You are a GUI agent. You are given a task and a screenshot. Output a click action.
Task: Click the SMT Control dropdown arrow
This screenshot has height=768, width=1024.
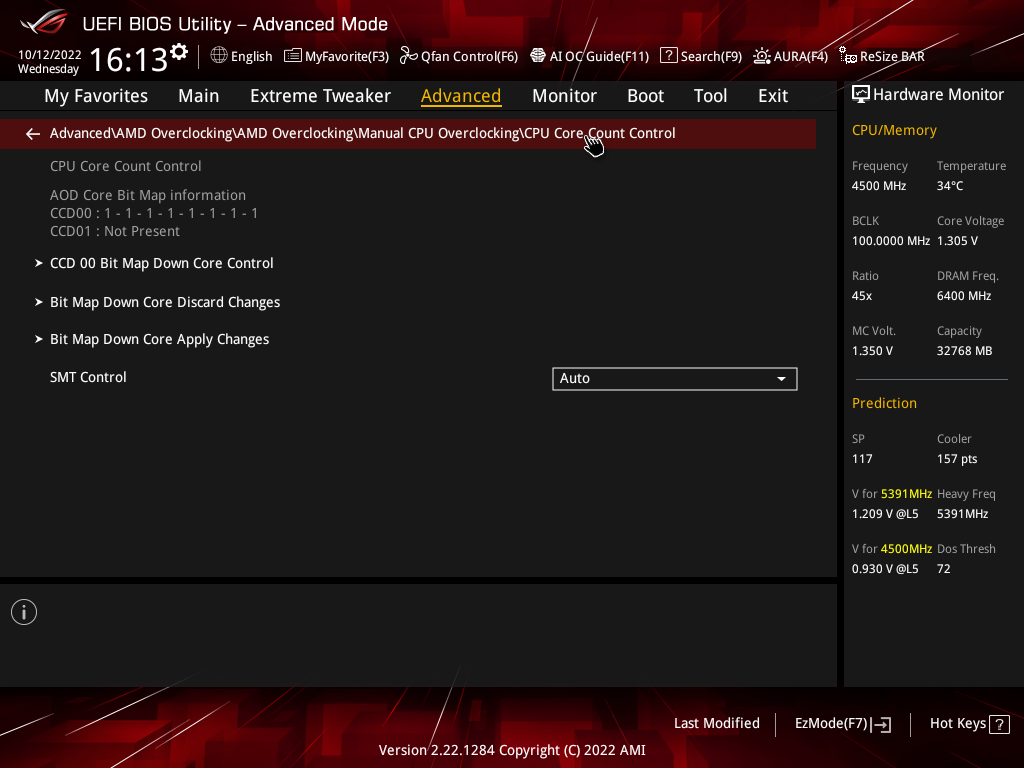(781, 379)
